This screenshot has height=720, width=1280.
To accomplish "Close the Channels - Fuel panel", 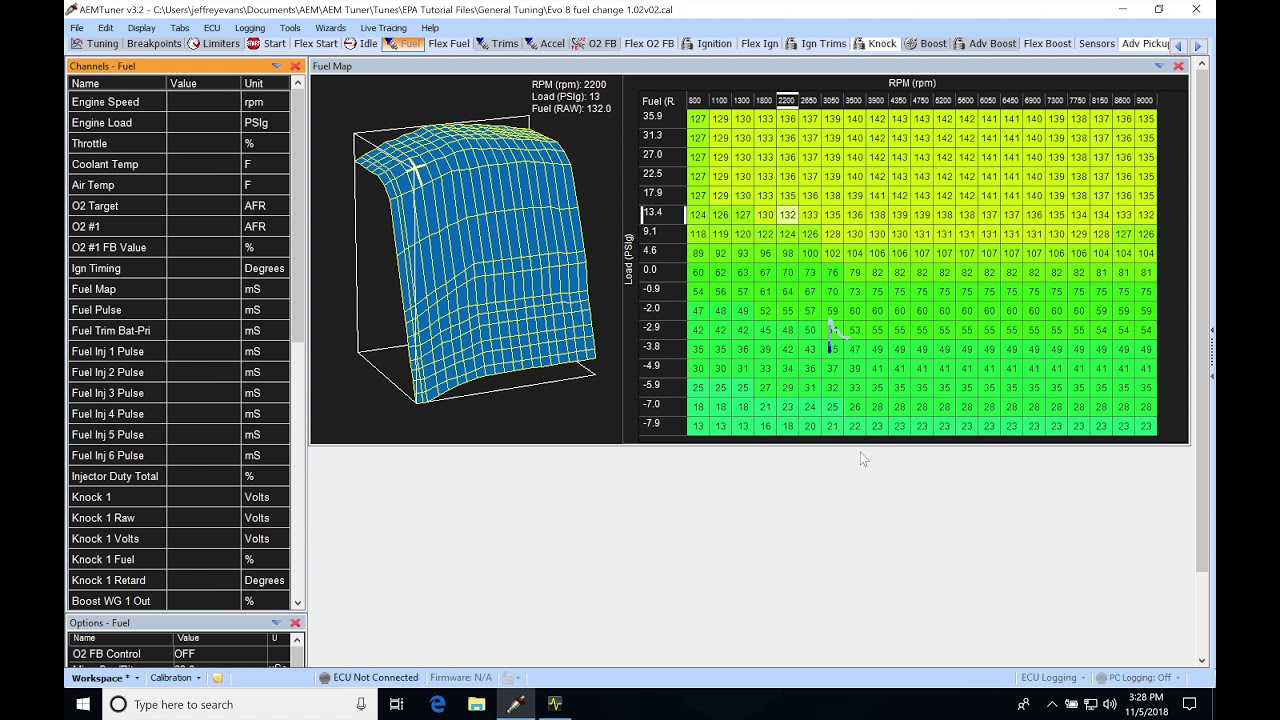I will (x=295, y=66).
